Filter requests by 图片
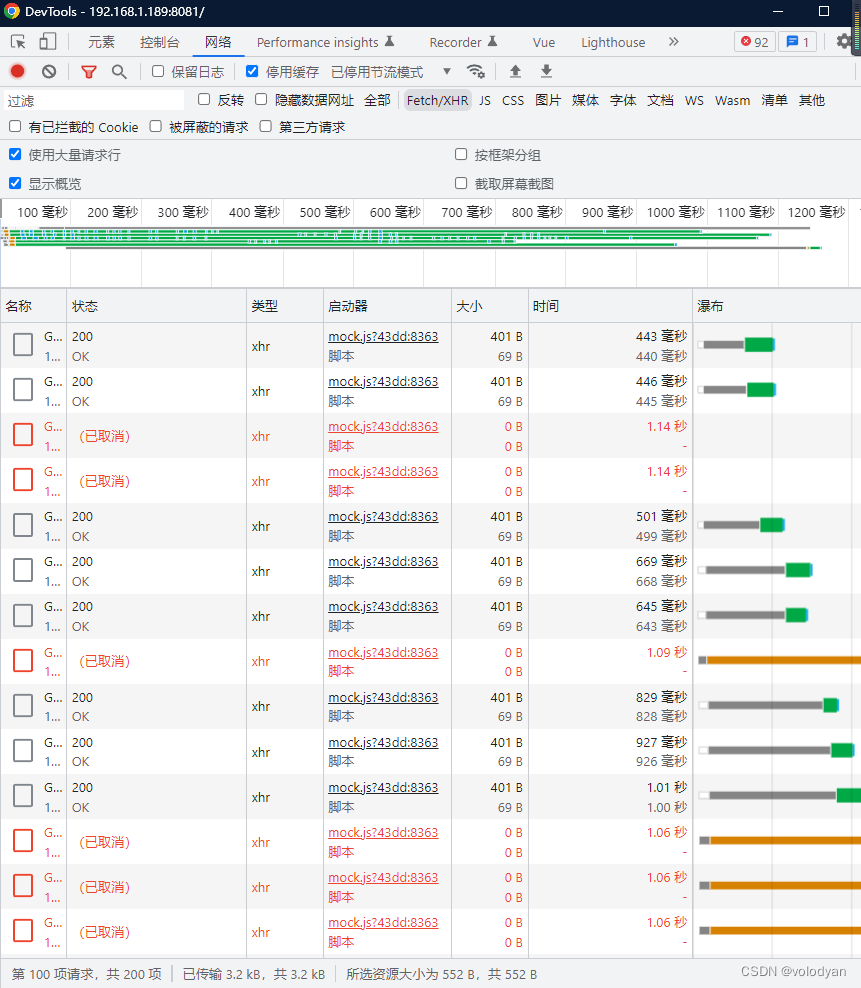This screenshot has width=861, height=988. (548, 100)
